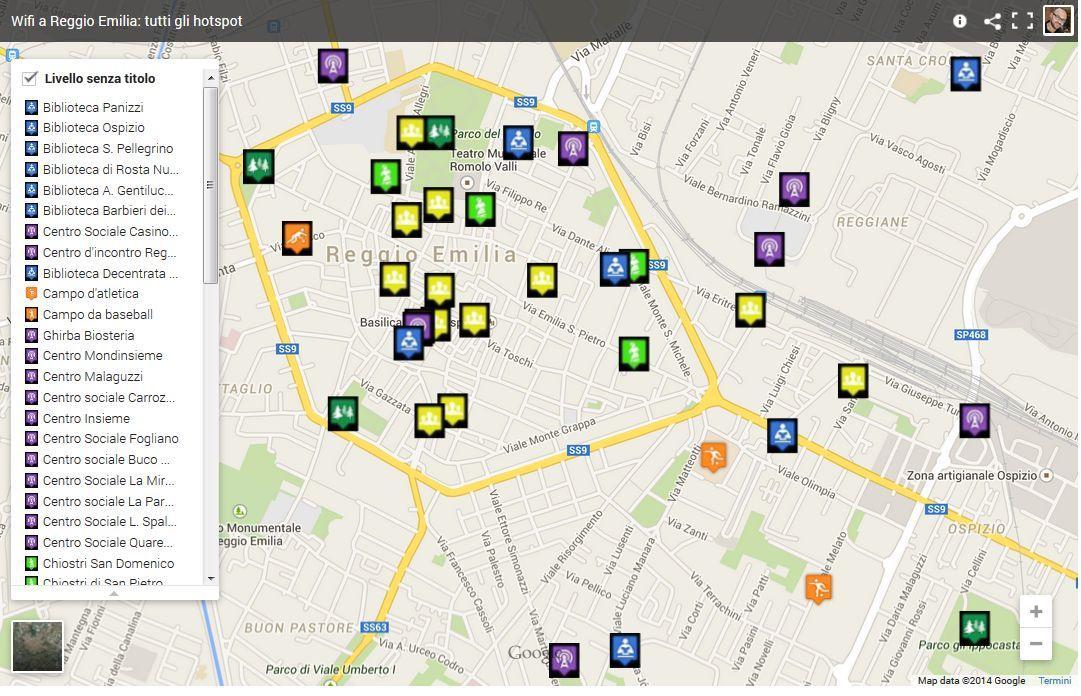Click antenna marker above Zona artigianale Ospizio

tap(974, 420)
